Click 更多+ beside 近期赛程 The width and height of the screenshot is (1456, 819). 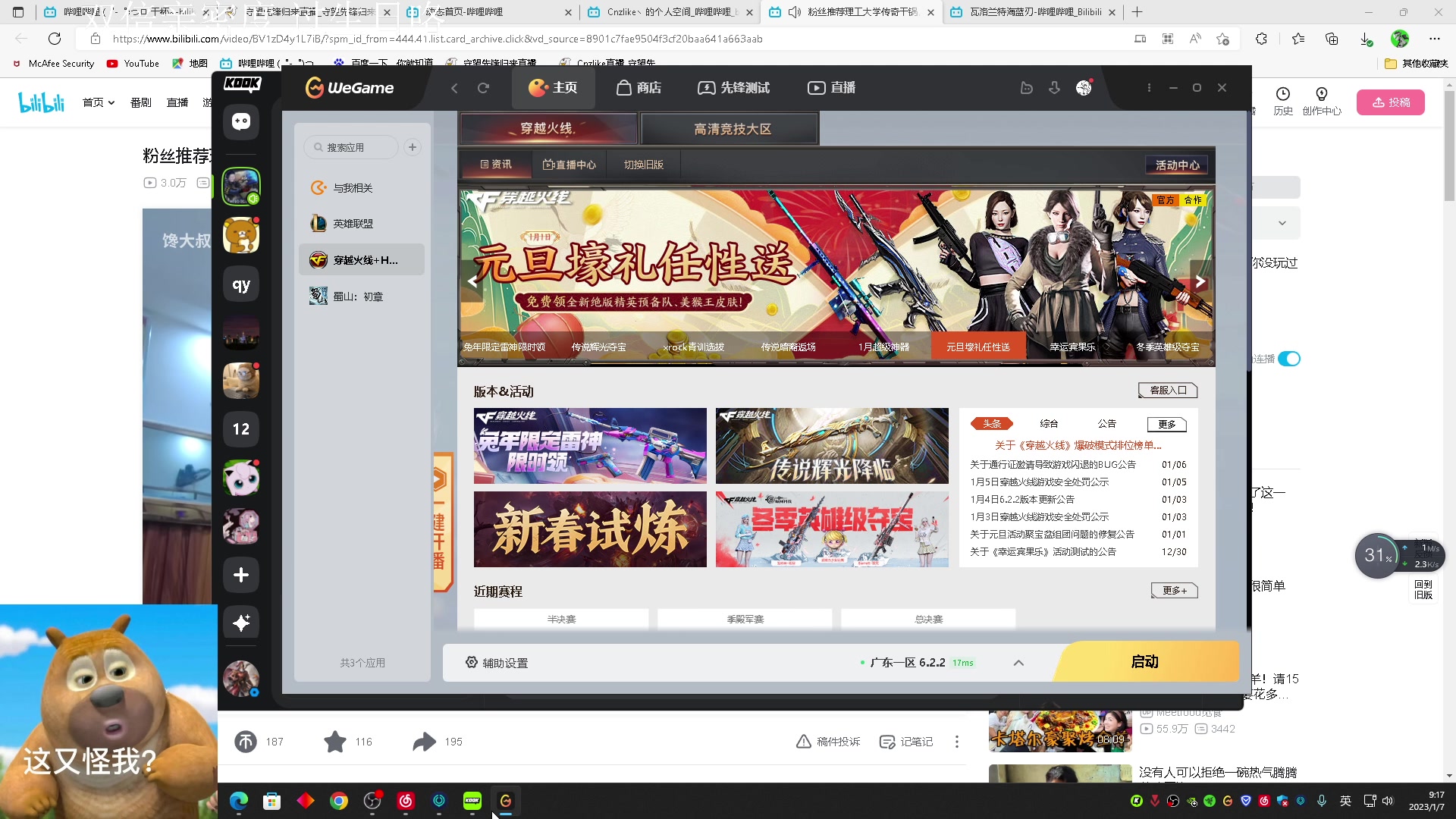1175,591
